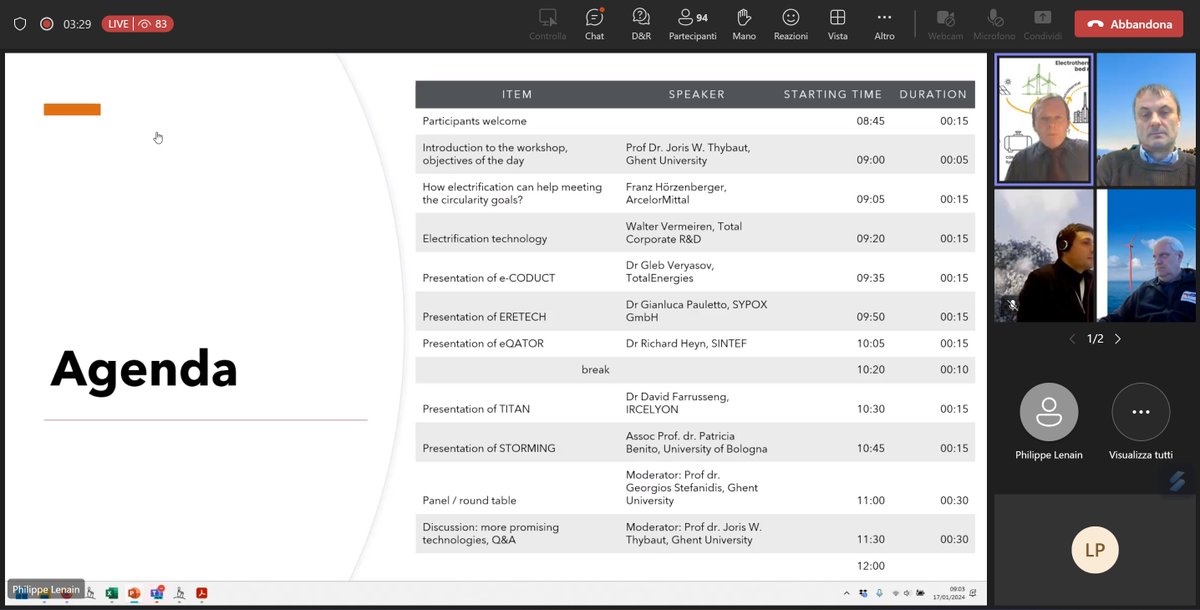Click the red recording indicator
1200x610 pixels.
pos(46,24)
